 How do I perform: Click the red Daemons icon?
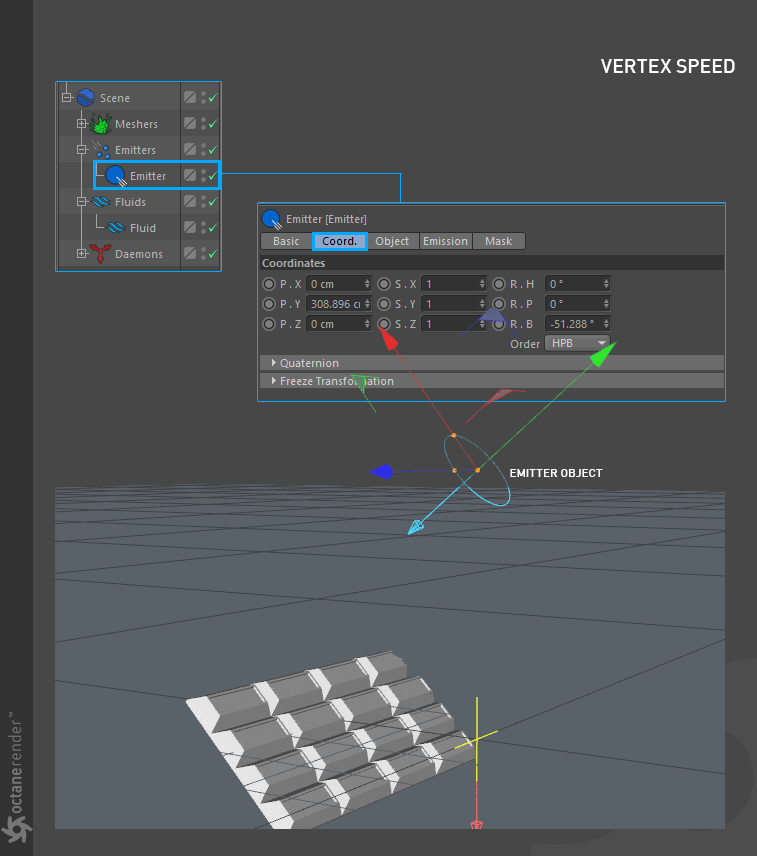pyautogui.click(x=100, y=254)
